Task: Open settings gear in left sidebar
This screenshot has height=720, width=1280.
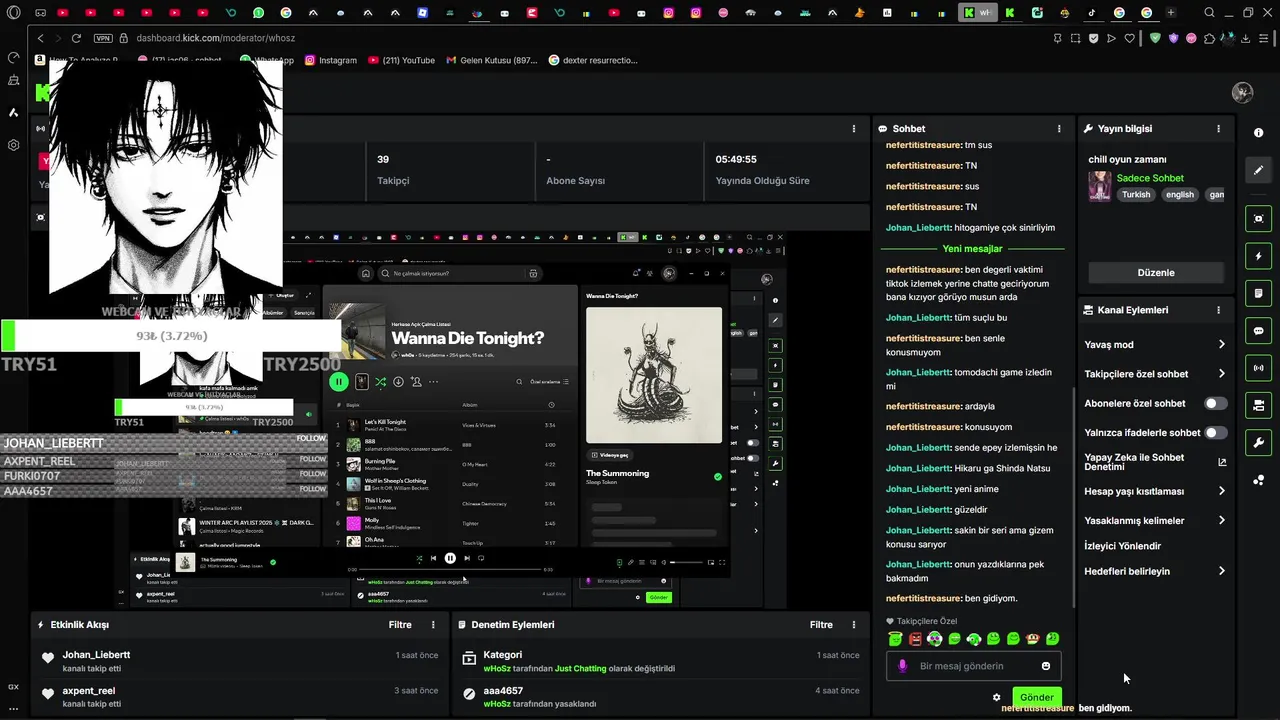Action: pos(14,145)
